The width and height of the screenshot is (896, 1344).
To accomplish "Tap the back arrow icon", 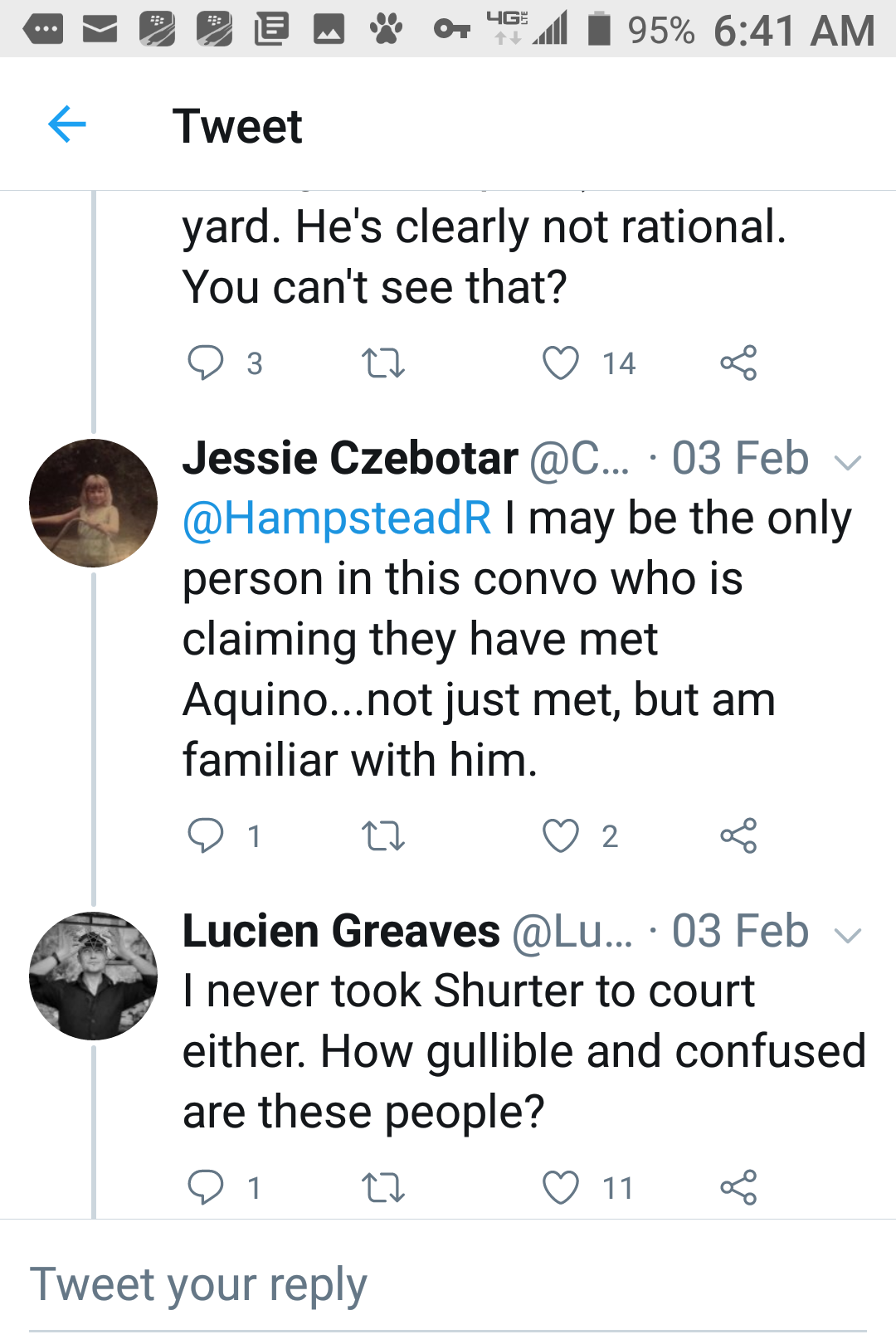I will [x=67, y=125].
